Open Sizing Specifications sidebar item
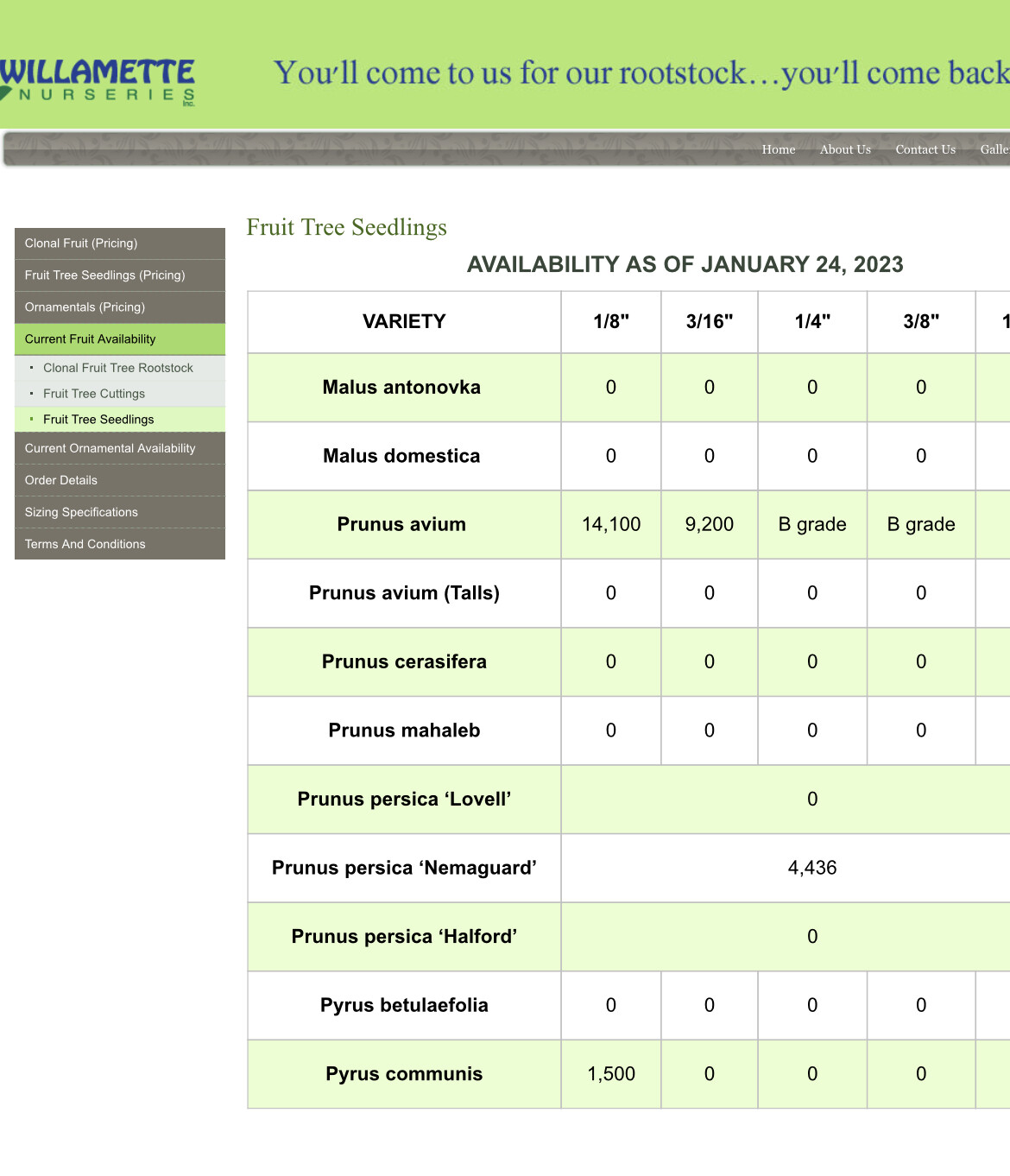 [120, 512]
